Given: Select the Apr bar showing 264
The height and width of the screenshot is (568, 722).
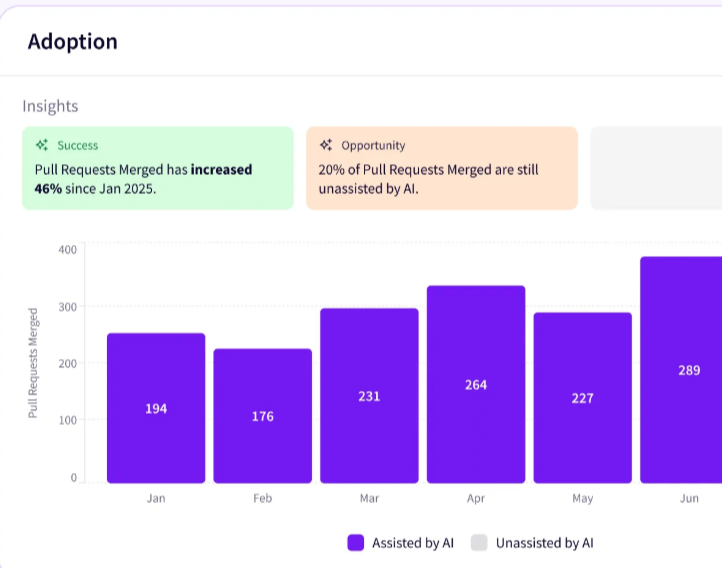Looking at the screenshot, I should 476,384.
